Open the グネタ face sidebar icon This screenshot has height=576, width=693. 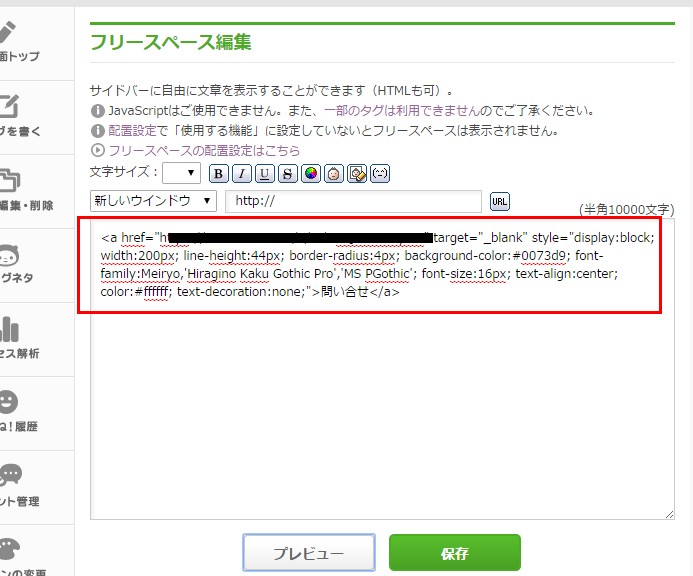[16, 264]
